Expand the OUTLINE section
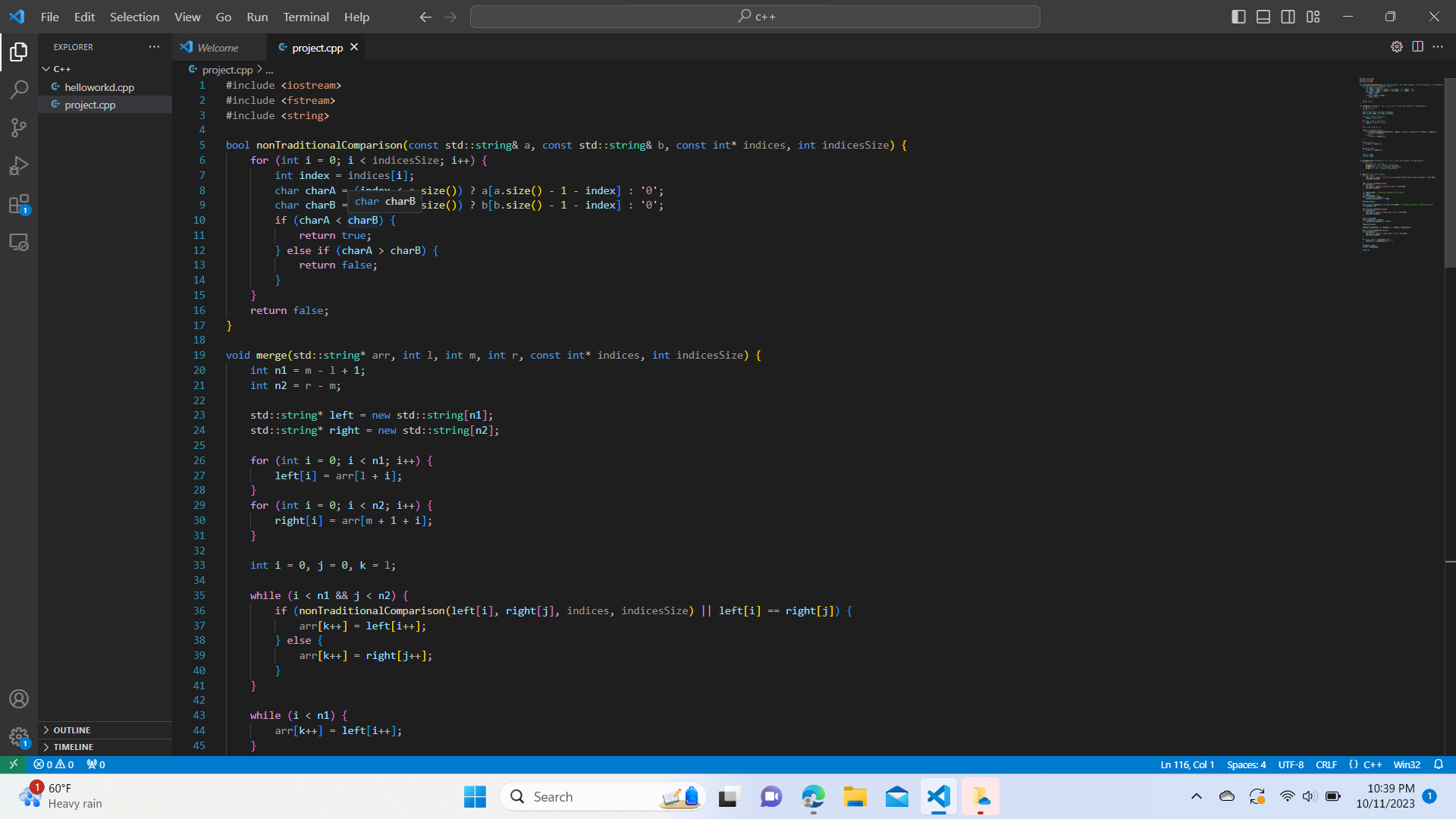 [72, 730]
